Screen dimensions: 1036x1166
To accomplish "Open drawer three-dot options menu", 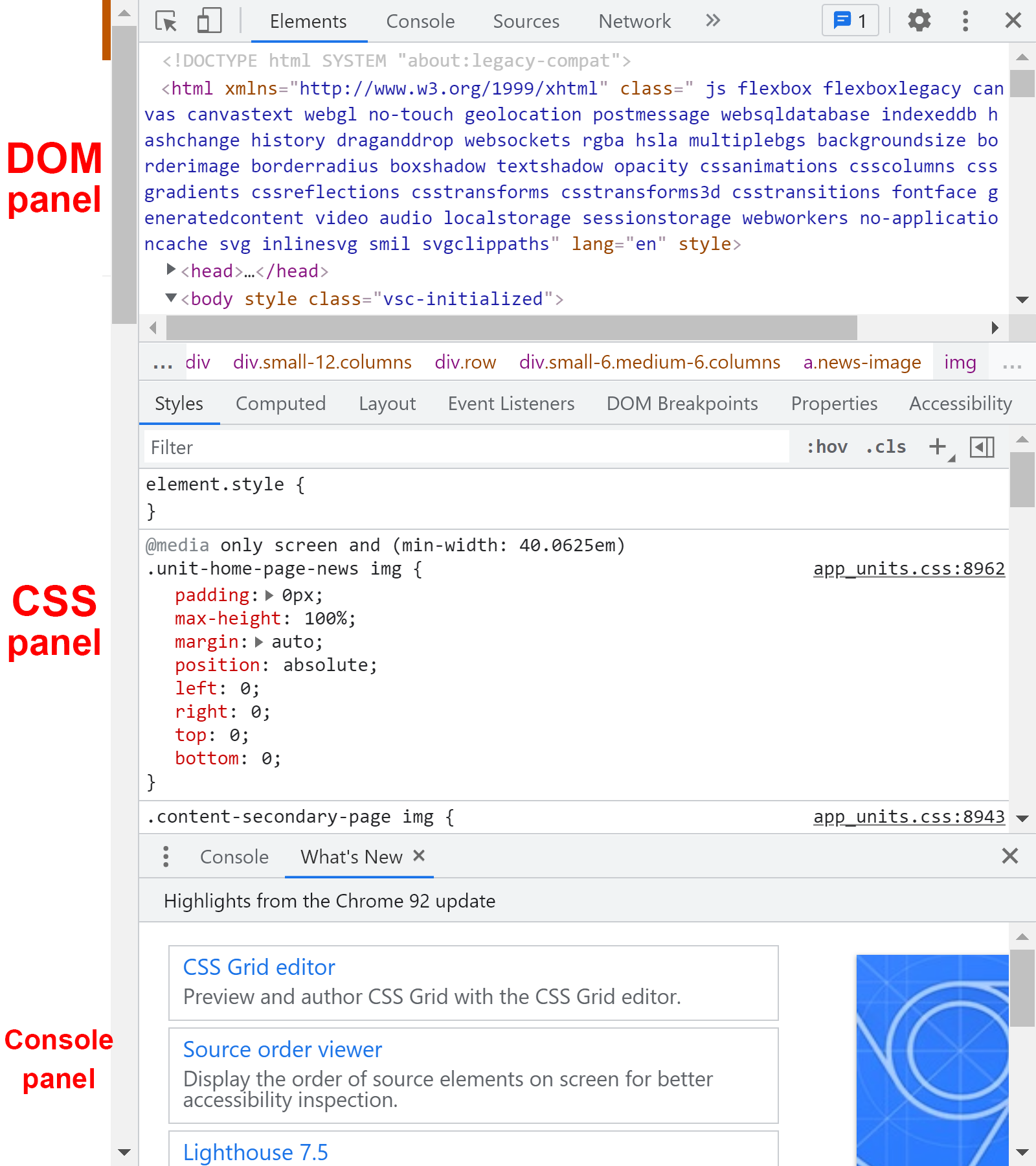I will pyautogui.click(x=166, y=856).
